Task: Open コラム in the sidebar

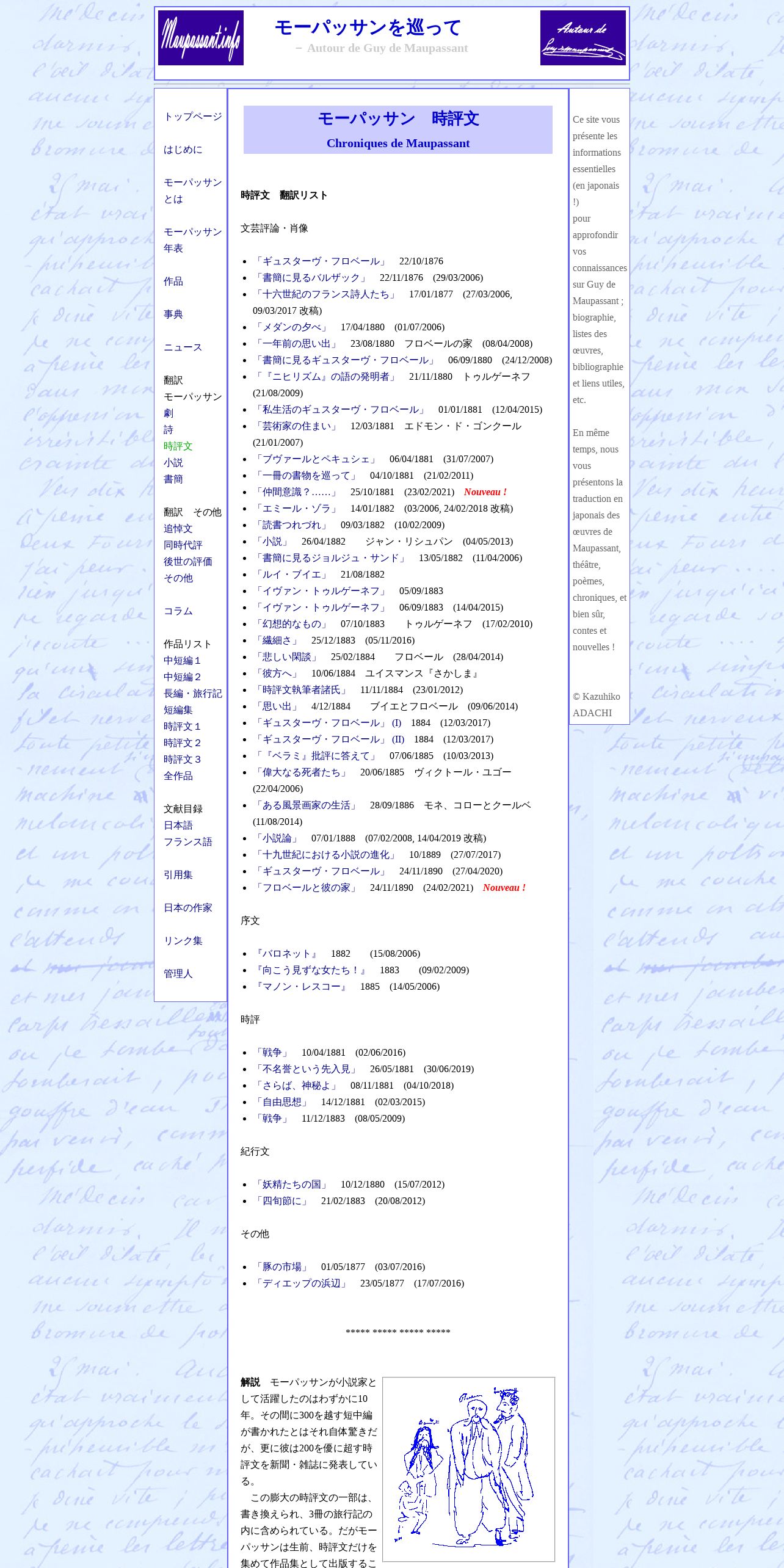Action: click(178, 611)
